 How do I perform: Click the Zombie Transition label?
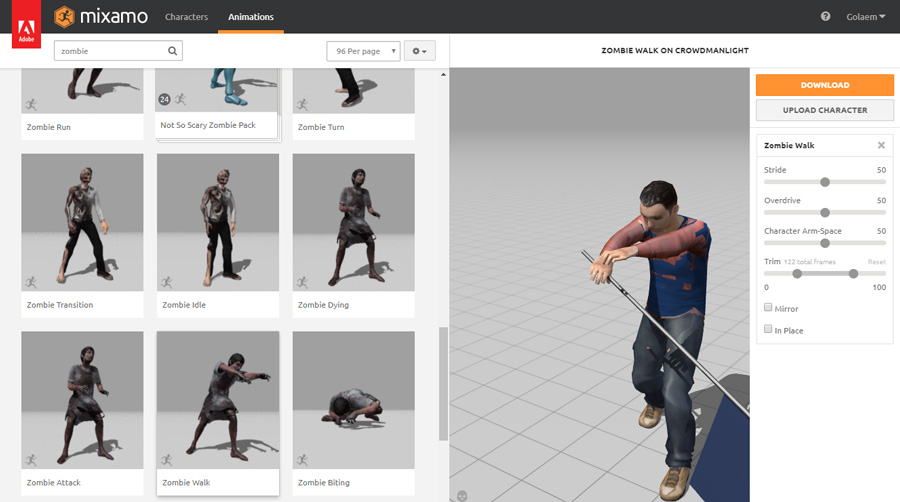(60, 305)
